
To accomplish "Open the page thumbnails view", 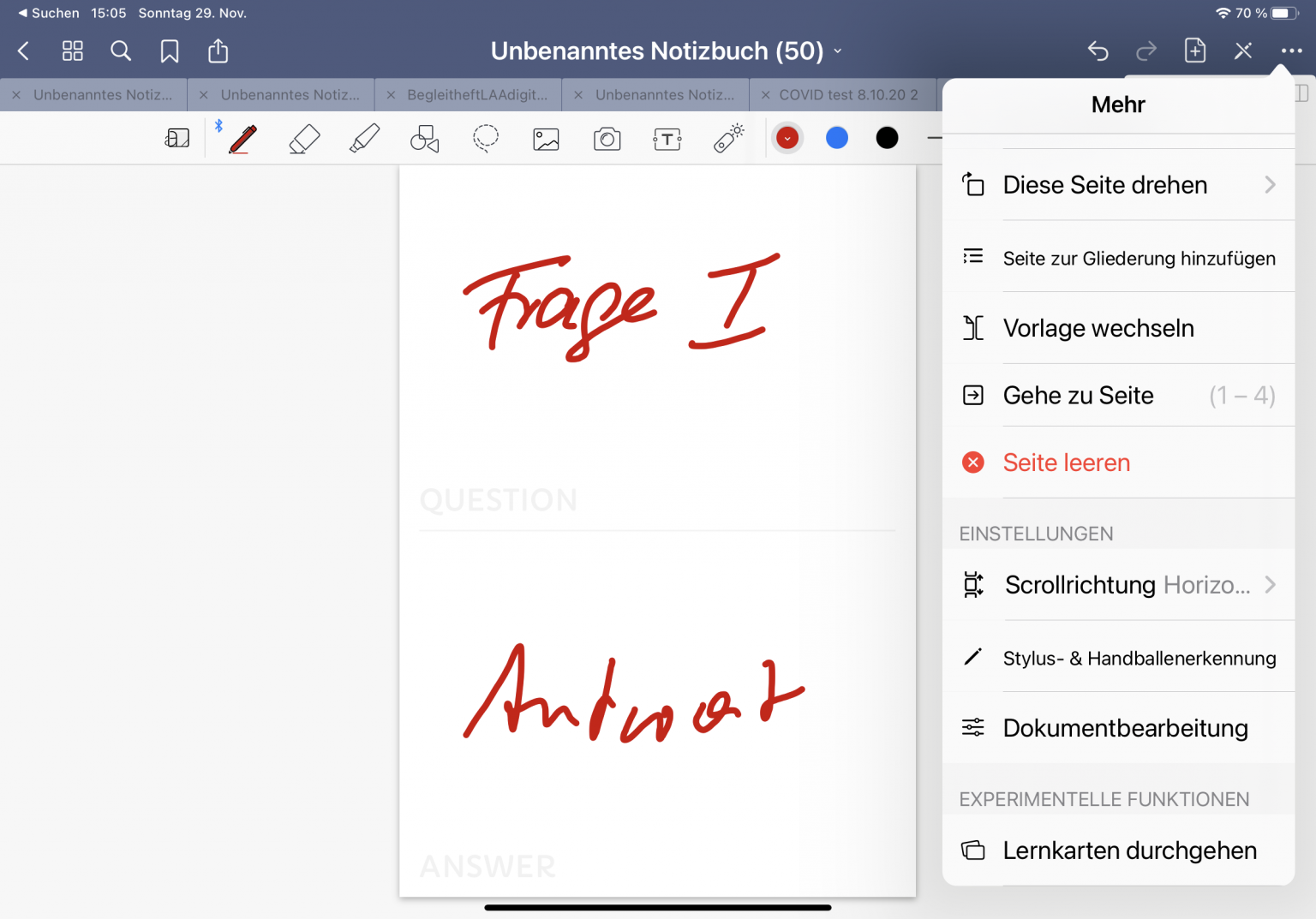I will (x=72, y=51).
